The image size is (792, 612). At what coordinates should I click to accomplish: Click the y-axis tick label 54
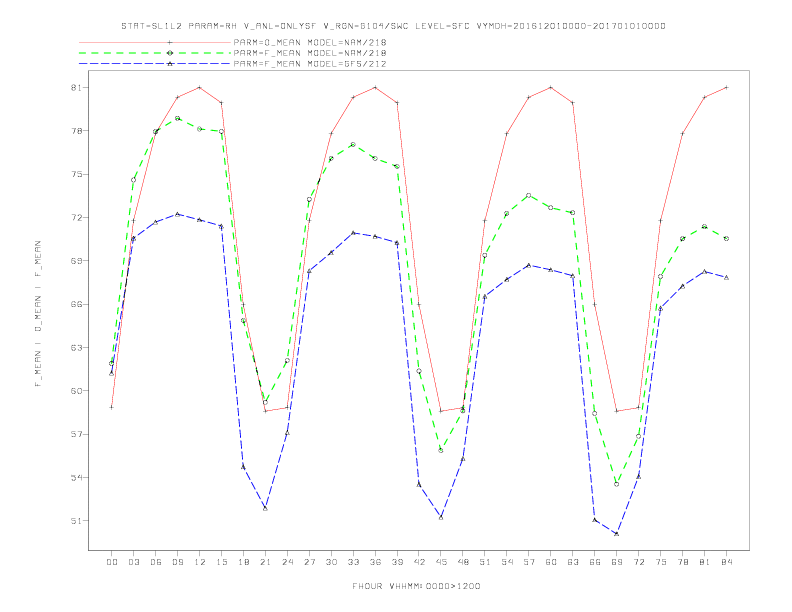click(x=76, y=478)
